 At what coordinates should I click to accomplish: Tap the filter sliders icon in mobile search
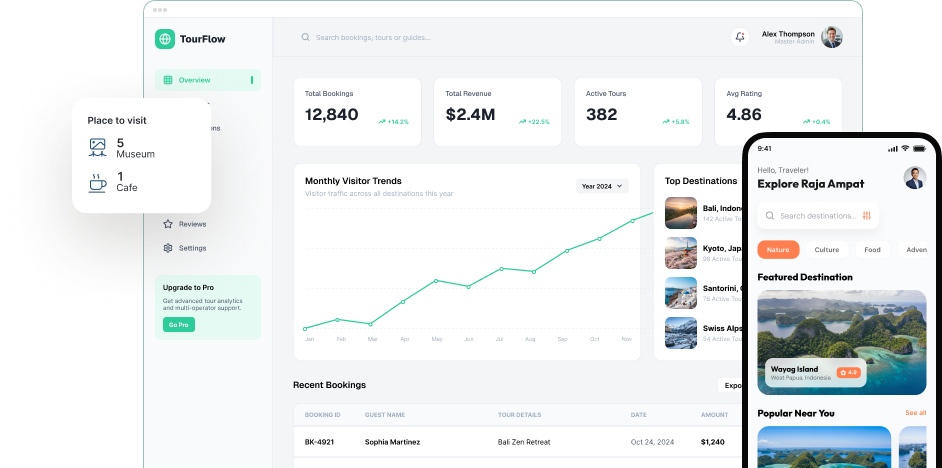(x=866, y=216)
